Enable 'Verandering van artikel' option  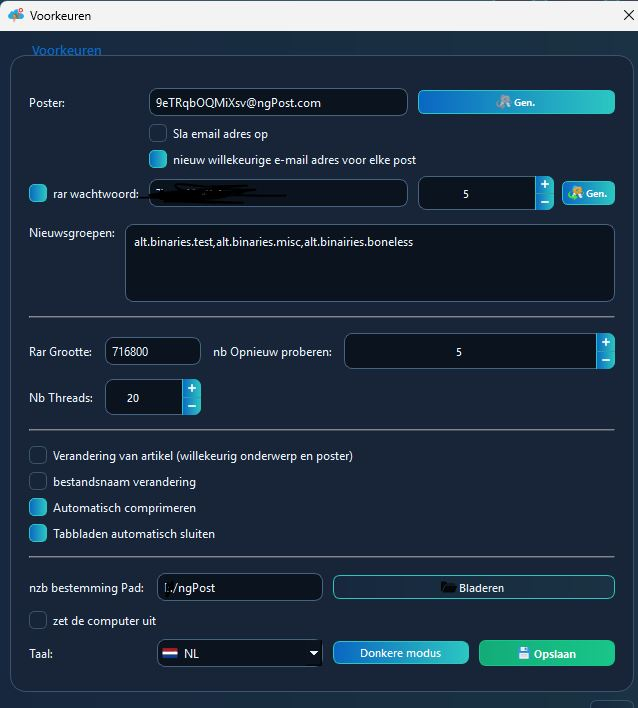coord(38,455)
